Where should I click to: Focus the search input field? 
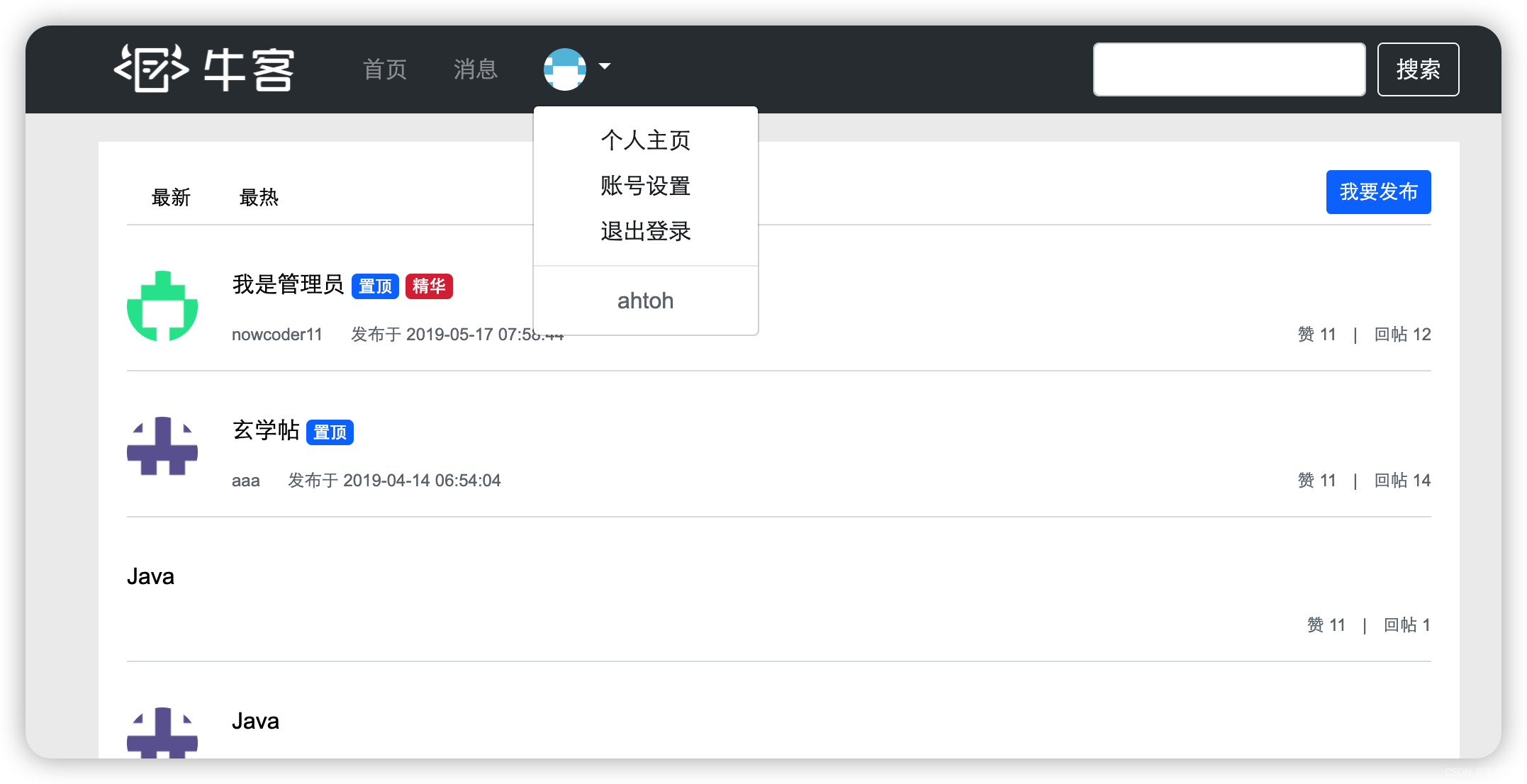1229,69
